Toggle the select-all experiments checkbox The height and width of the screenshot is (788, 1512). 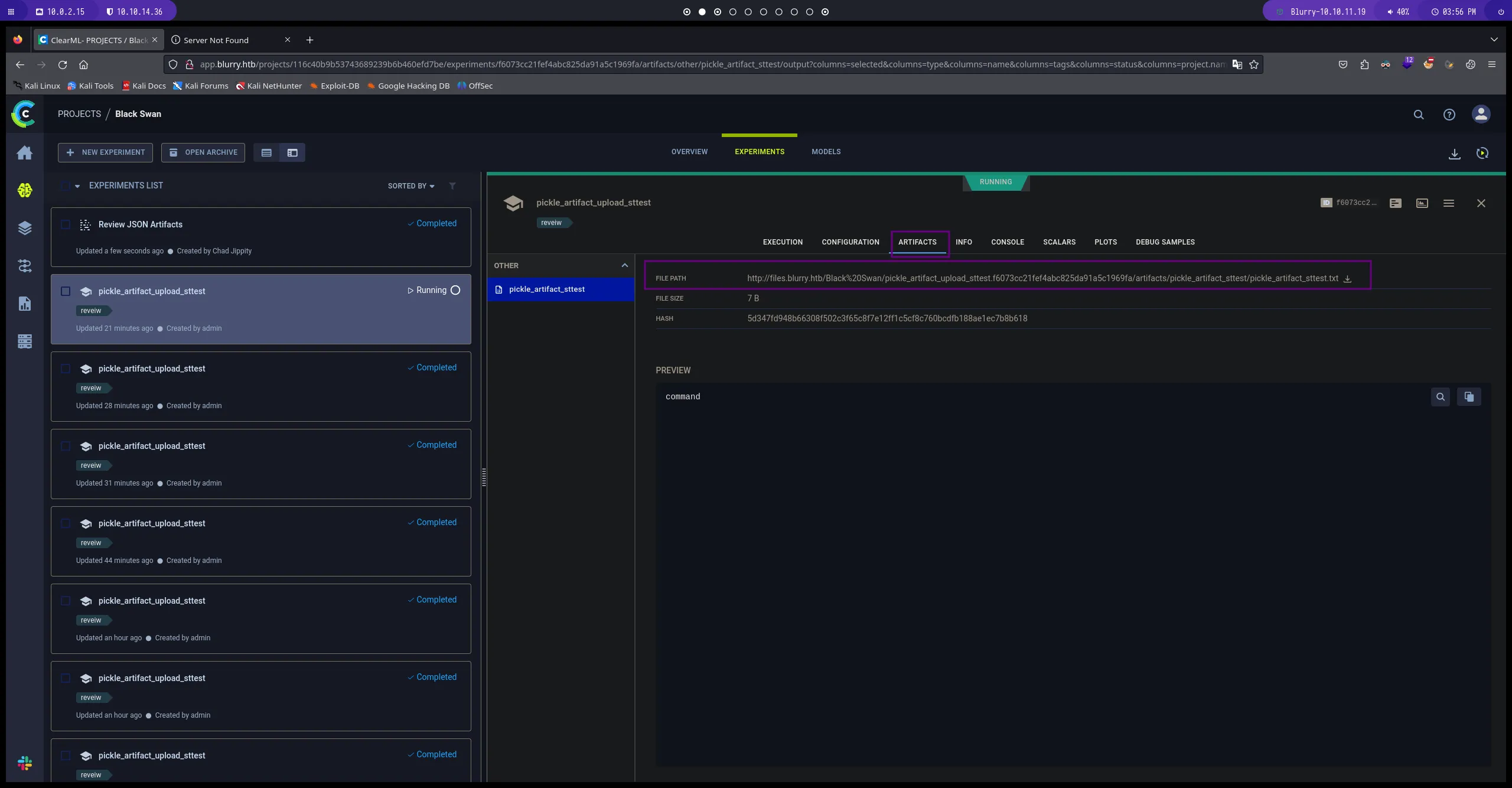66,185
